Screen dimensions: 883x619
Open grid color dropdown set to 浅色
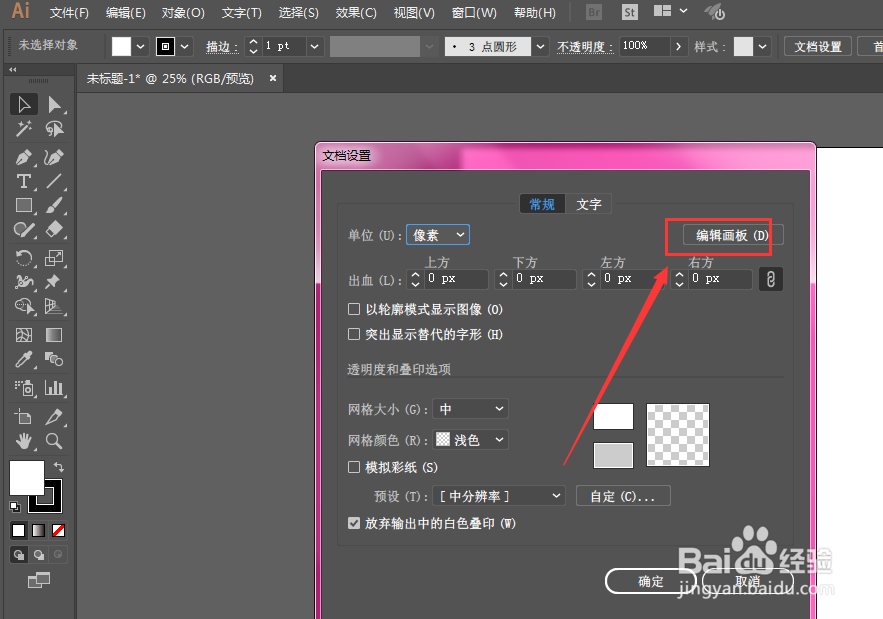pos(470,439)
